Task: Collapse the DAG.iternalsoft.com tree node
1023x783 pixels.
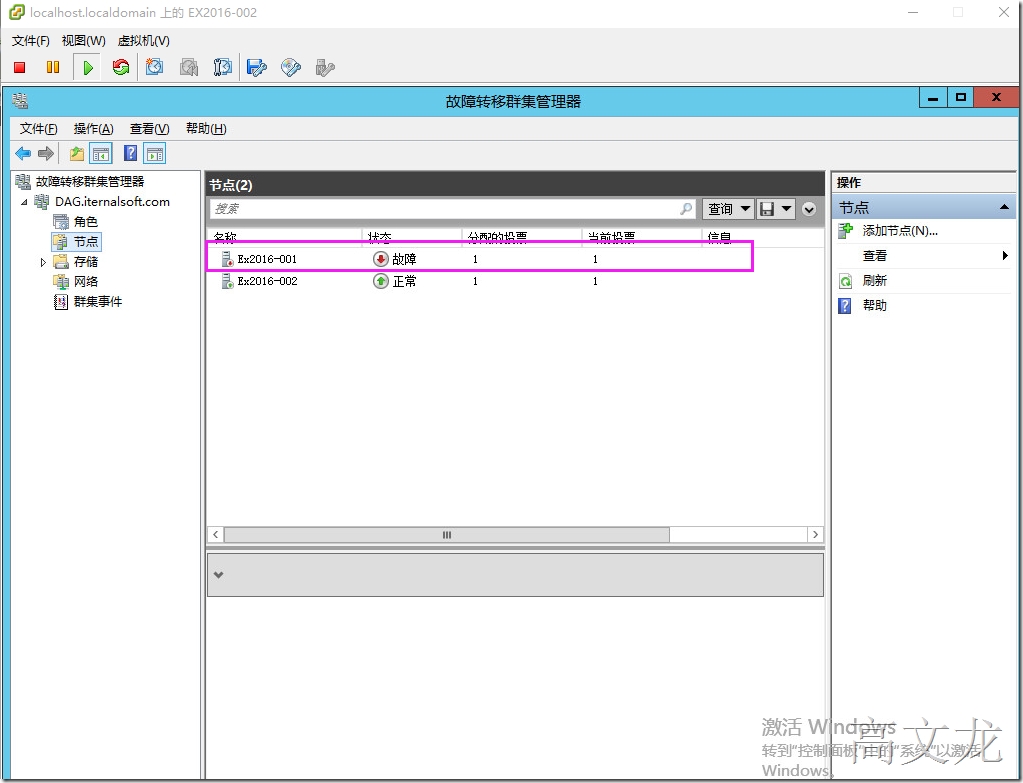Action: pyautogui.click(x=24, y=202)
